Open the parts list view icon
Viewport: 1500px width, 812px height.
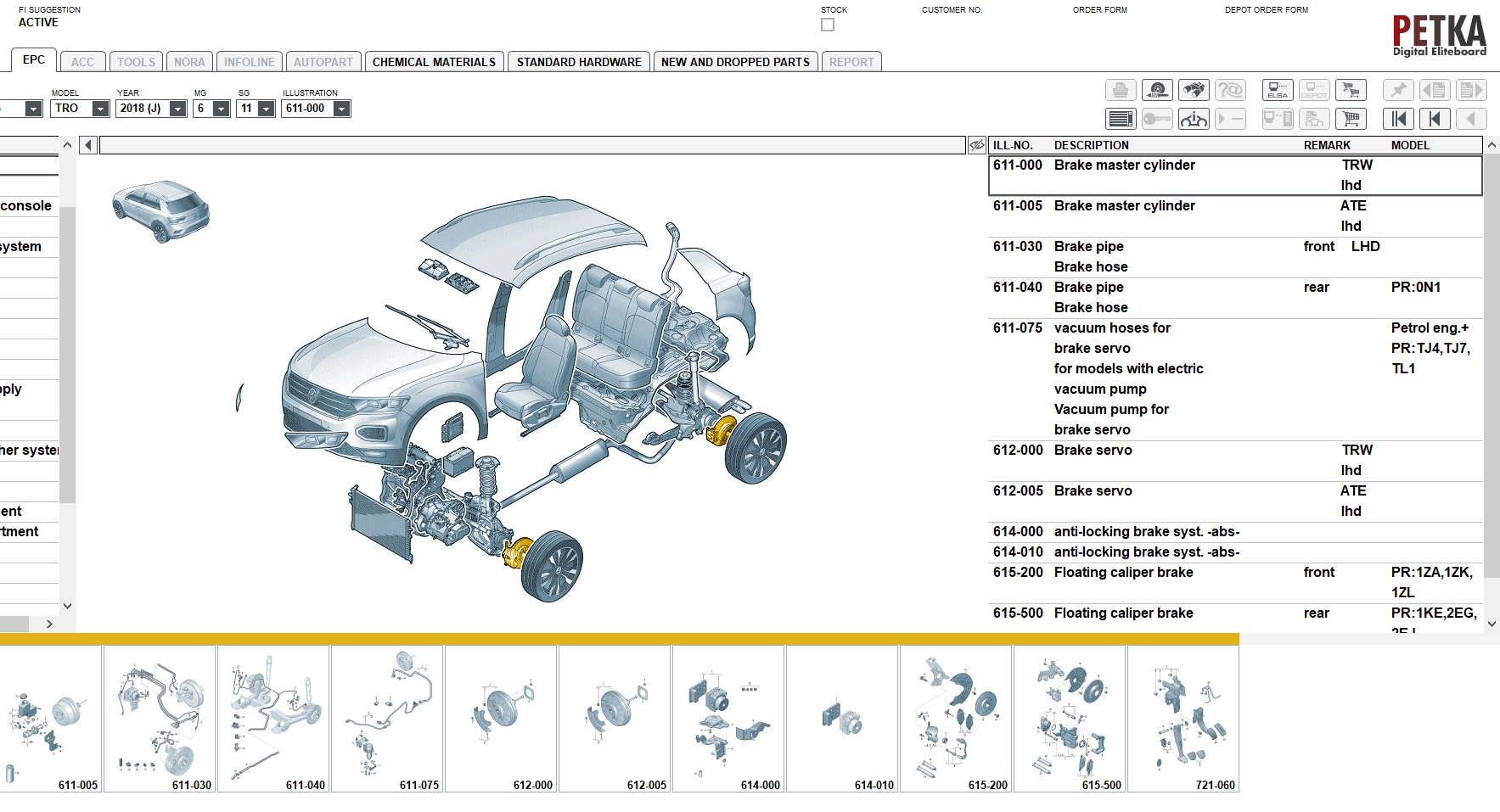[x=1121, y=119]
